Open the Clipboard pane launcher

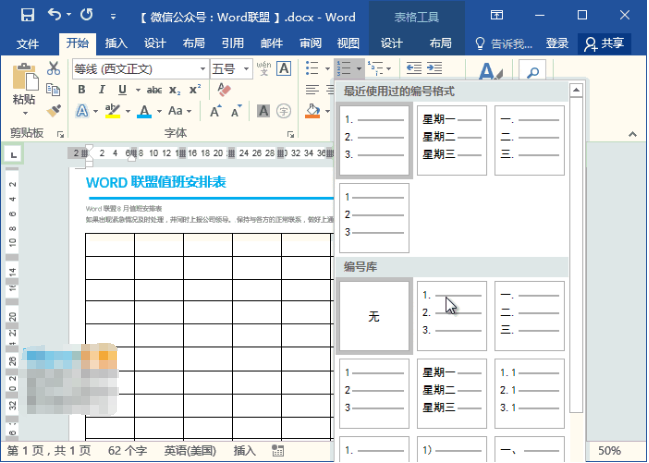pyautogui.click(x=60, y=134)
